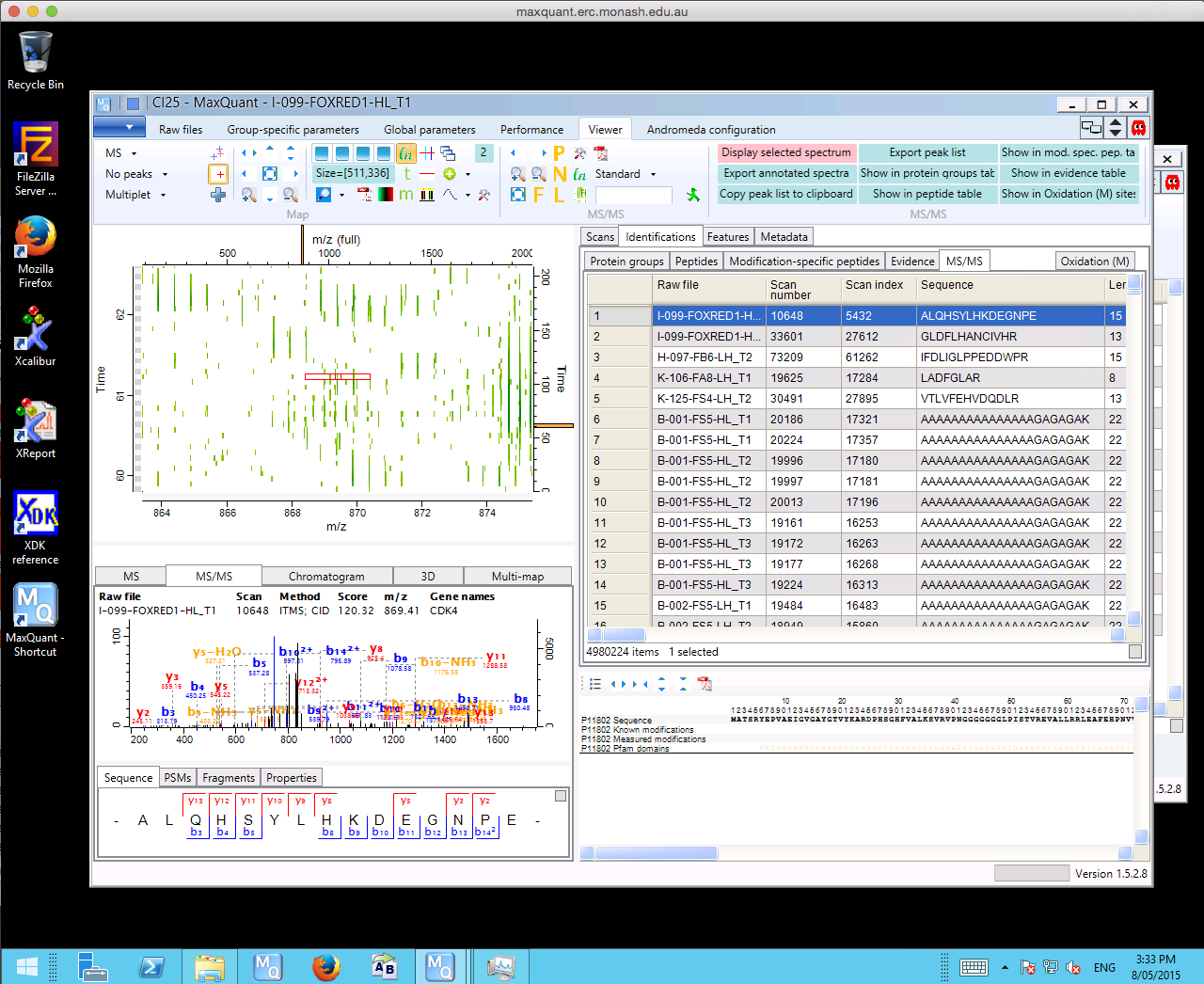Toggle the checkbox in the sequence panel corner

[x=561, y=796]
